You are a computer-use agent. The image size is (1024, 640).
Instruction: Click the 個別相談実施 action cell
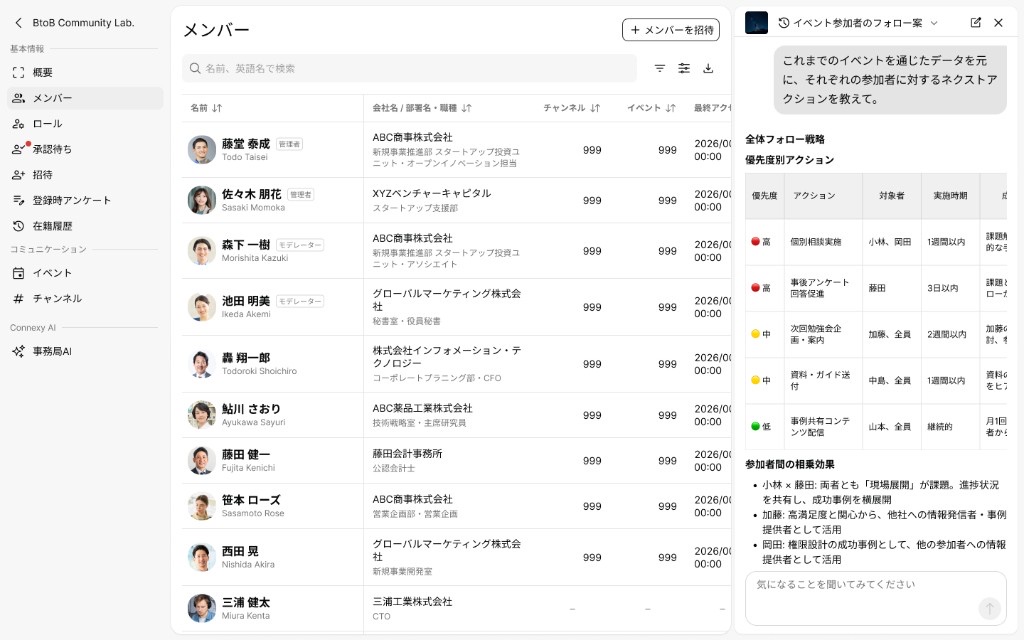coord(823,242)
